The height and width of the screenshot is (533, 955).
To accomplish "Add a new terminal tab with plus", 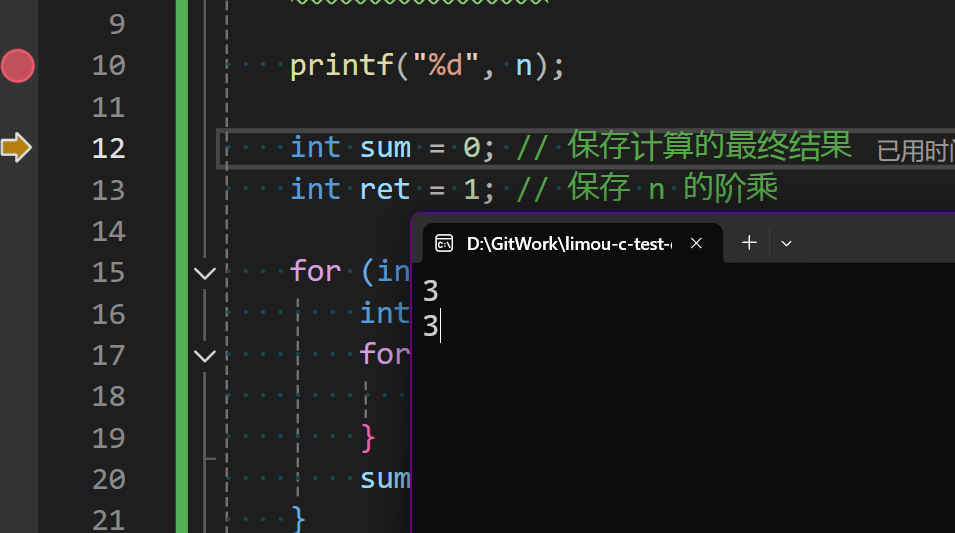I will pos(749,242).
